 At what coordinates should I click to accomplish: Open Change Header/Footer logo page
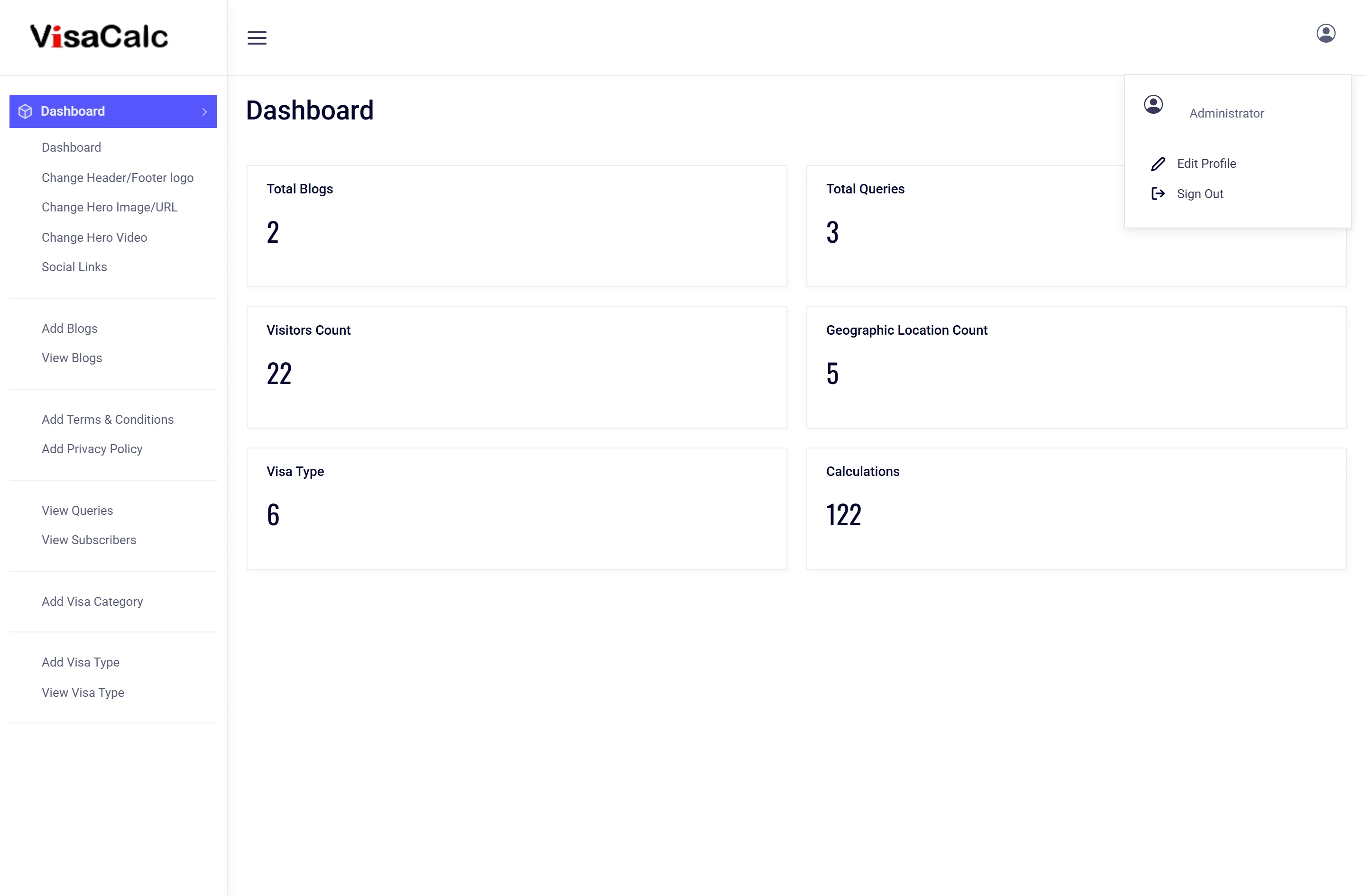(118, 178)
